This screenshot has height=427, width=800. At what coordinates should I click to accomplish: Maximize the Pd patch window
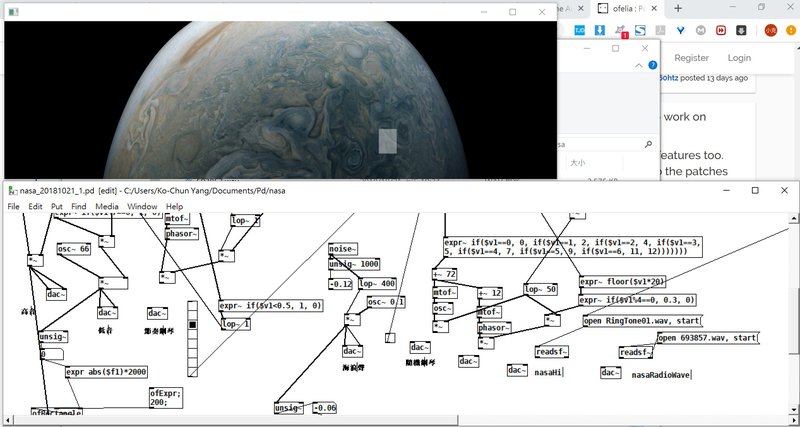click(x=755, y=190)
